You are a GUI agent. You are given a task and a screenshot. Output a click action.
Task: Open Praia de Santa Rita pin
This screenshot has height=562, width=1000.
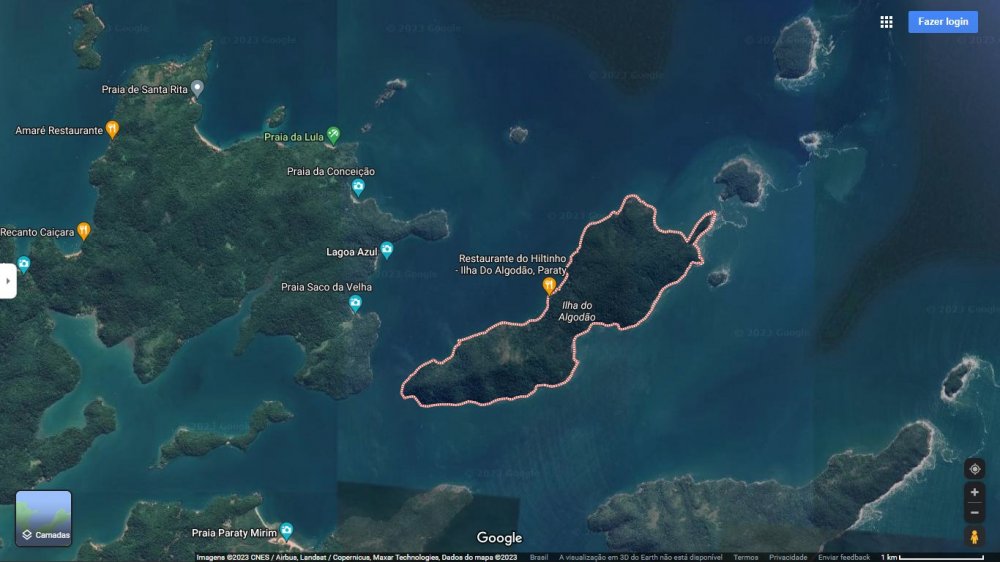click(197, 88)
